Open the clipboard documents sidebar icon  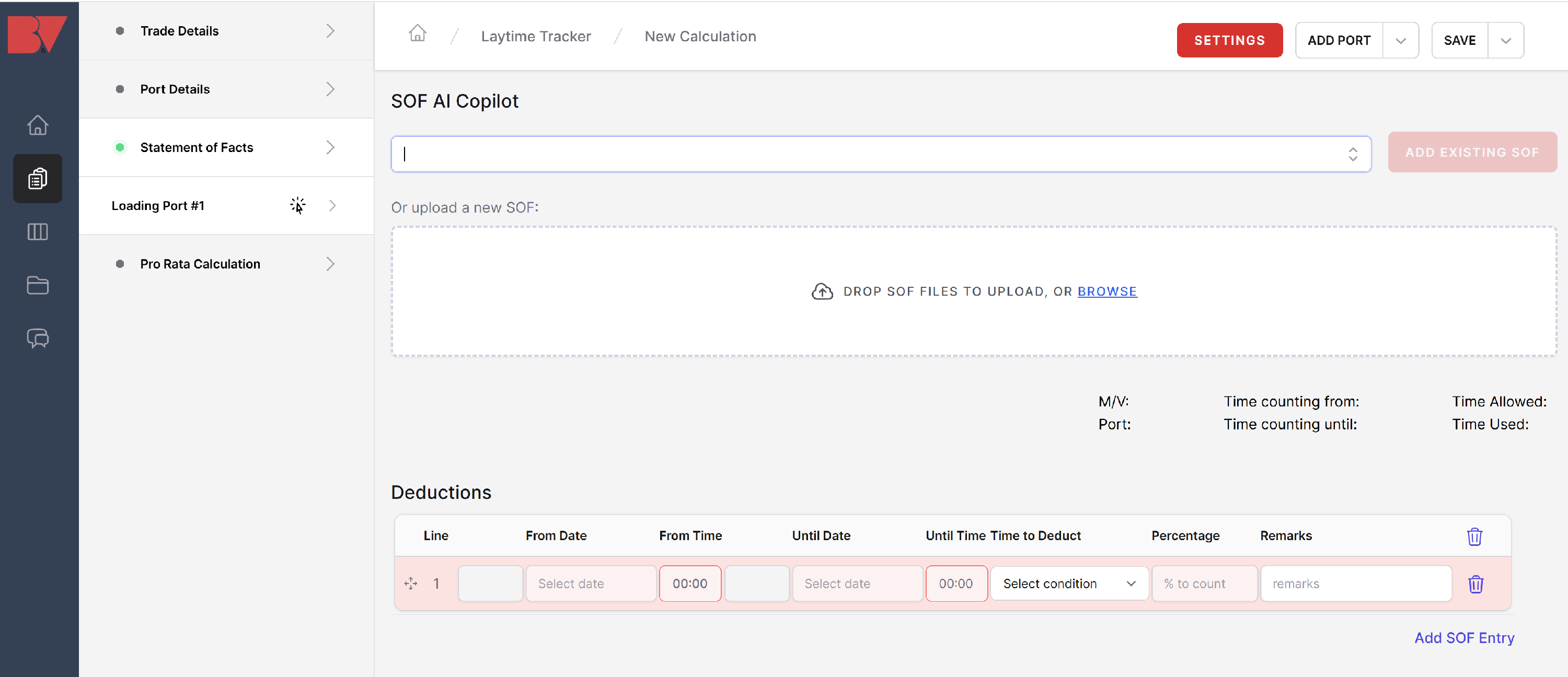[38, 178]
